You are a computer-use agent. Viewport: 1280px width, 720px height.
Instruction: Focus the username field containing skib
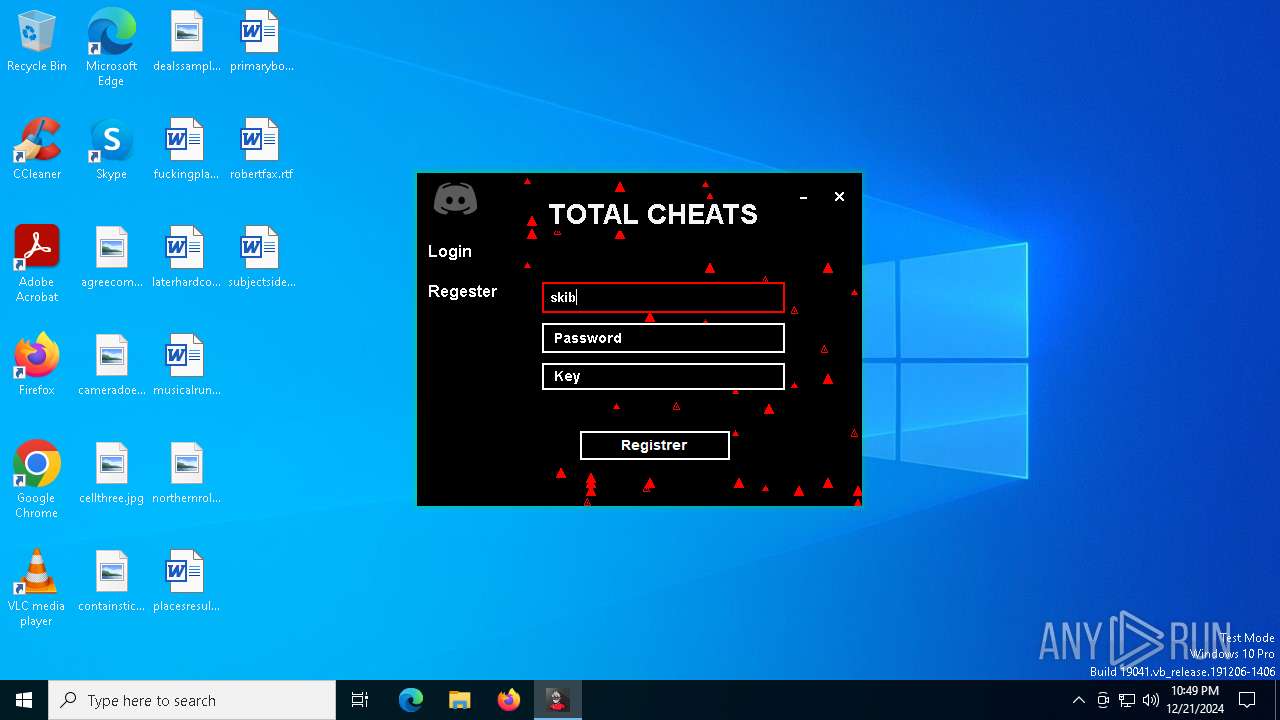[663, 297]
